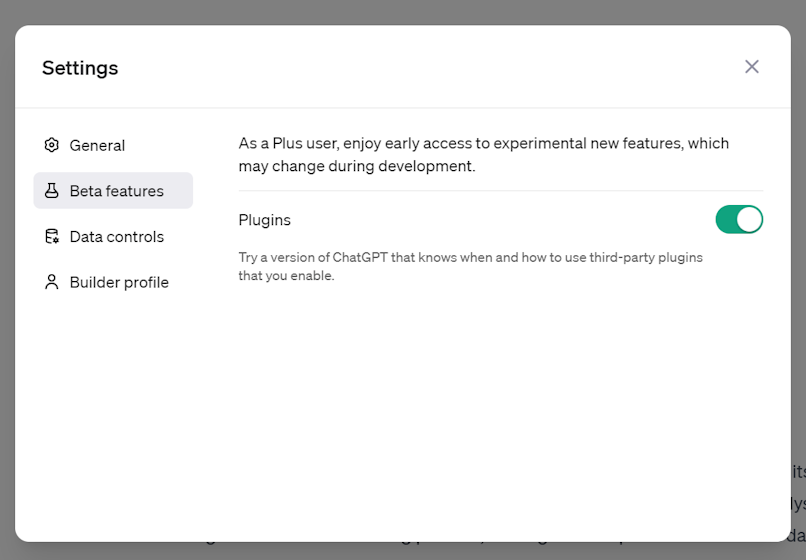Image resolution: width=806 pixels, height=560 pixels.
Task: Click the Builder profile person icon
Action: click(x=51, y=282)
